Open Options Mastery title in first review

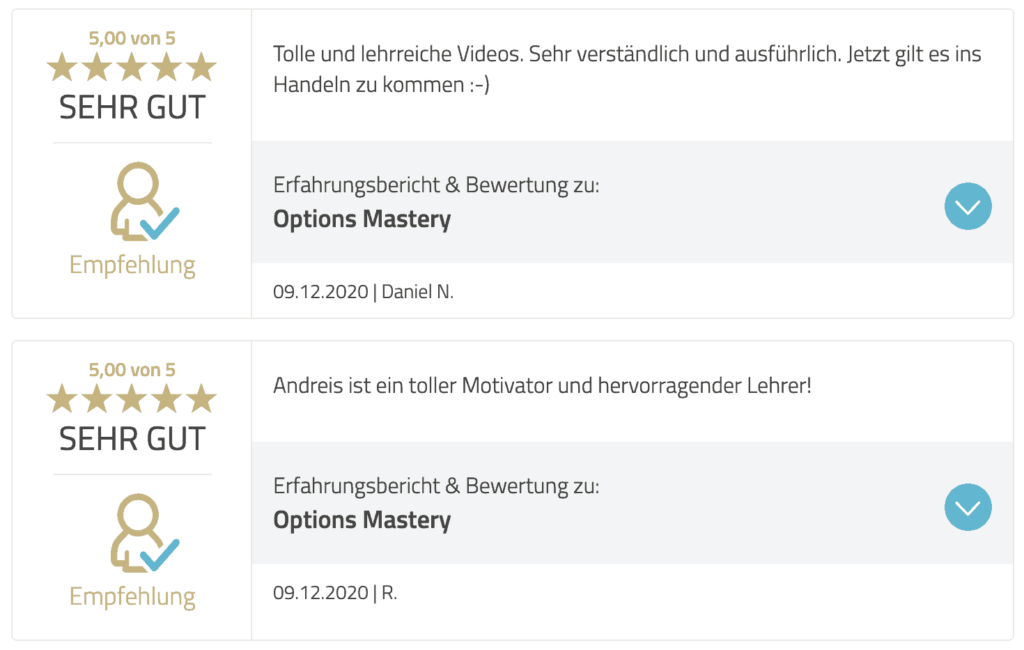point(362,219)
